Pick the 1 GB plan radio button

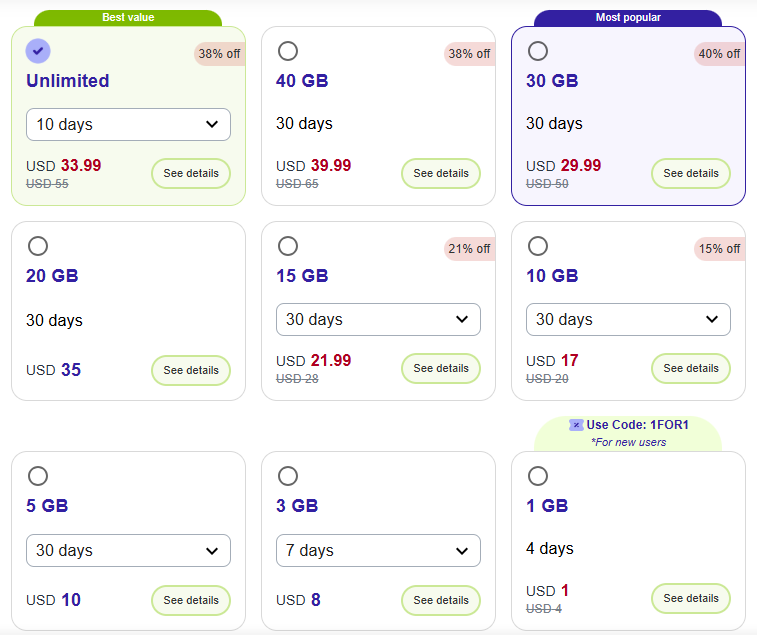pos(538,476)
